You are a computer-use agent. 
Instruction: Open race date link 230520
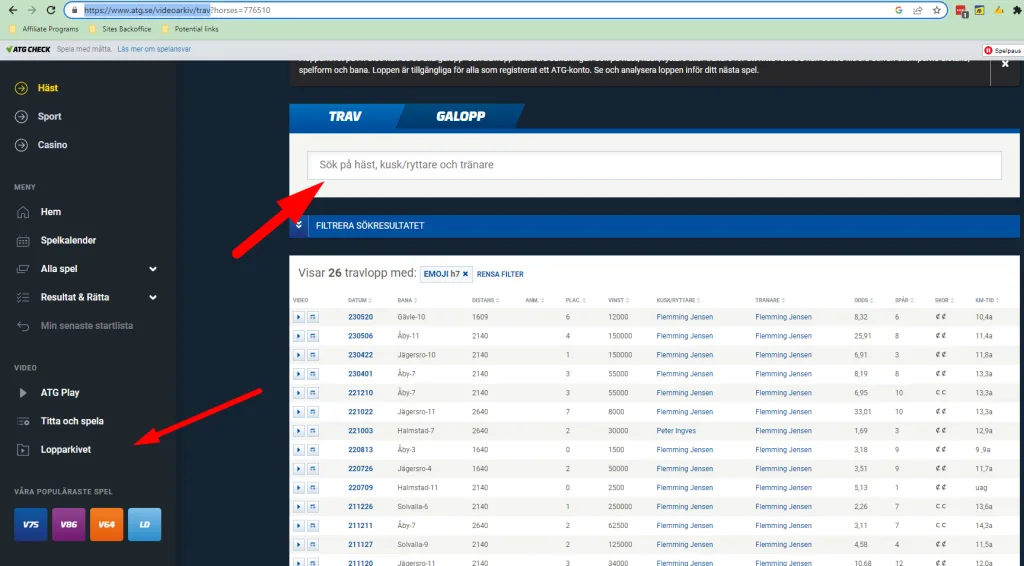point(360,317)
